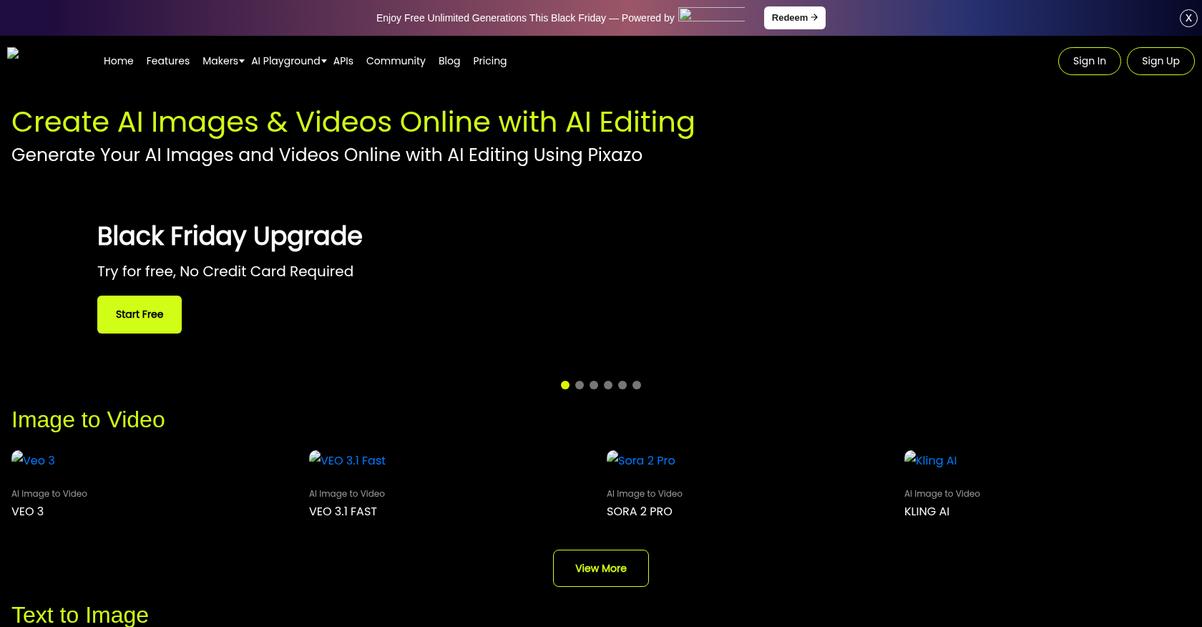Navigate to the Community page
The height and width of the screenshot is (627, 1202).
(396, 60)
